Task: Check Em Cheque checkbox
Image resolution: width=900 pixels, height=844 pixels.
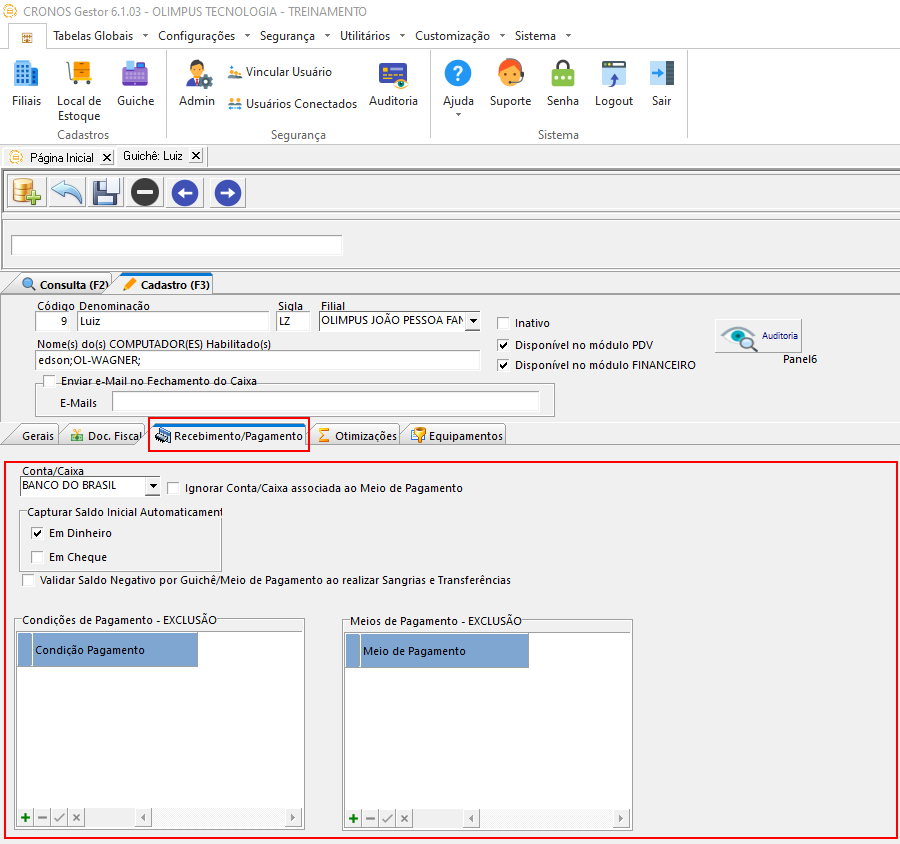Action: (37, 557)
